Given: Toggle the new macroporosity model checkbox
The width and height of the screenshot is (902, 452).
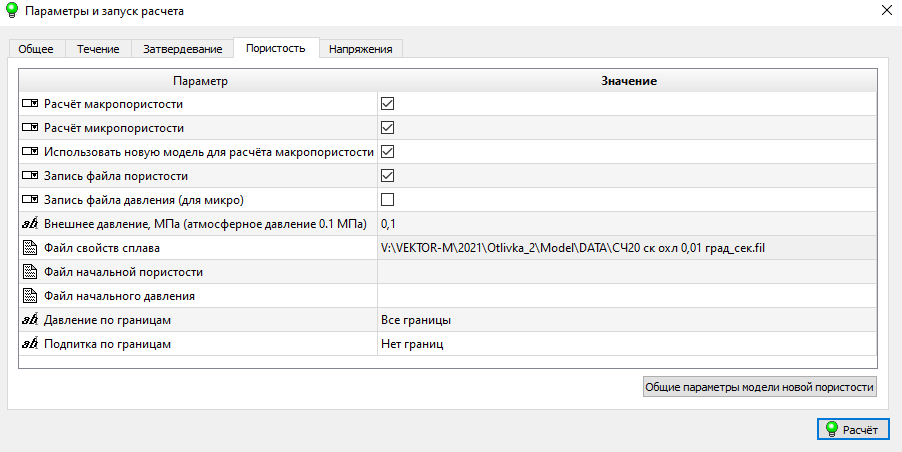Looking at the screenshot, I should pyautogui.click(x=387, y=152).
